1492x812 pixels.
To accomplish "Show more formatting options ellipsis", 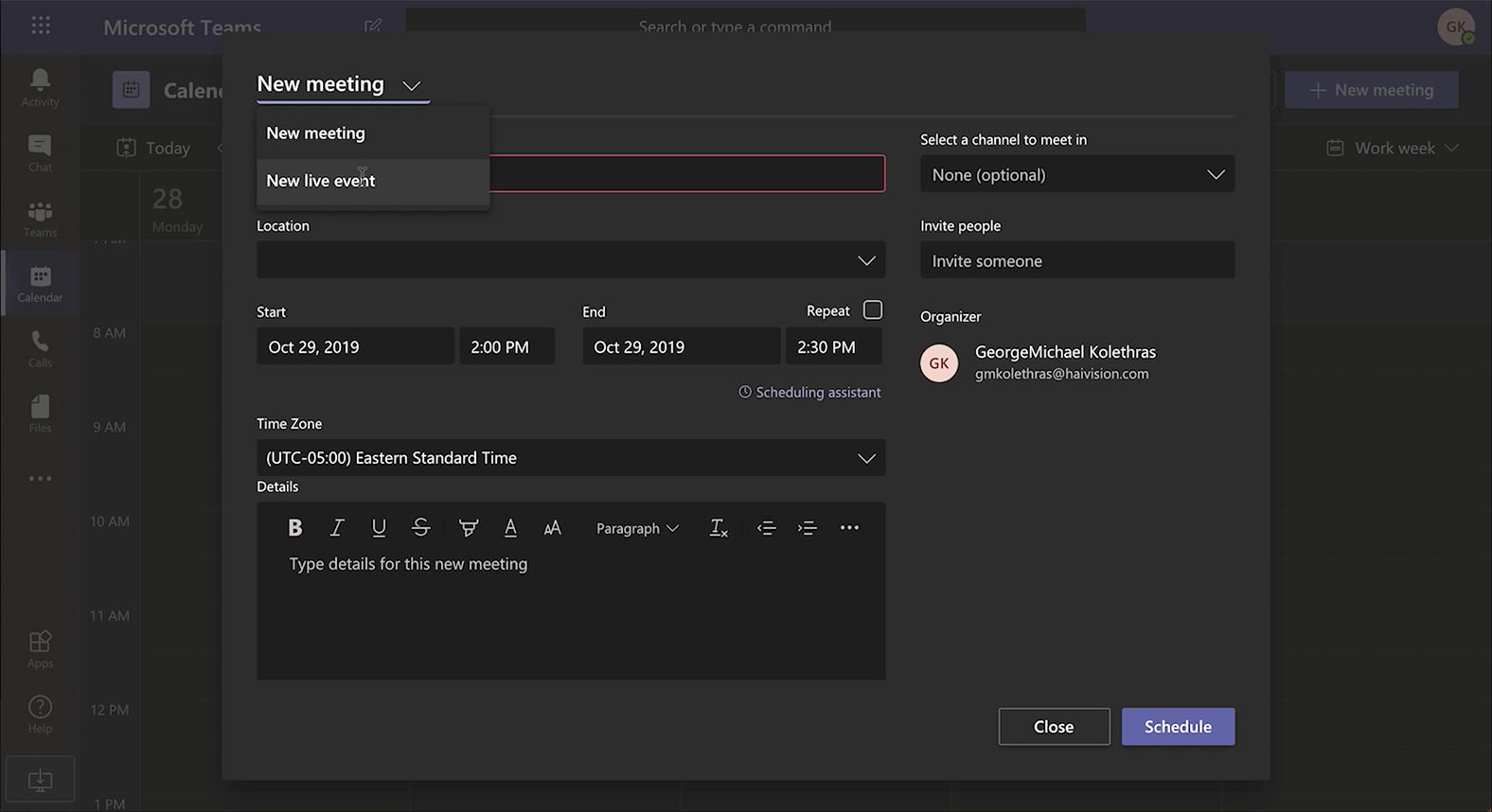I will pyautogui.click(x=849, y=528).
